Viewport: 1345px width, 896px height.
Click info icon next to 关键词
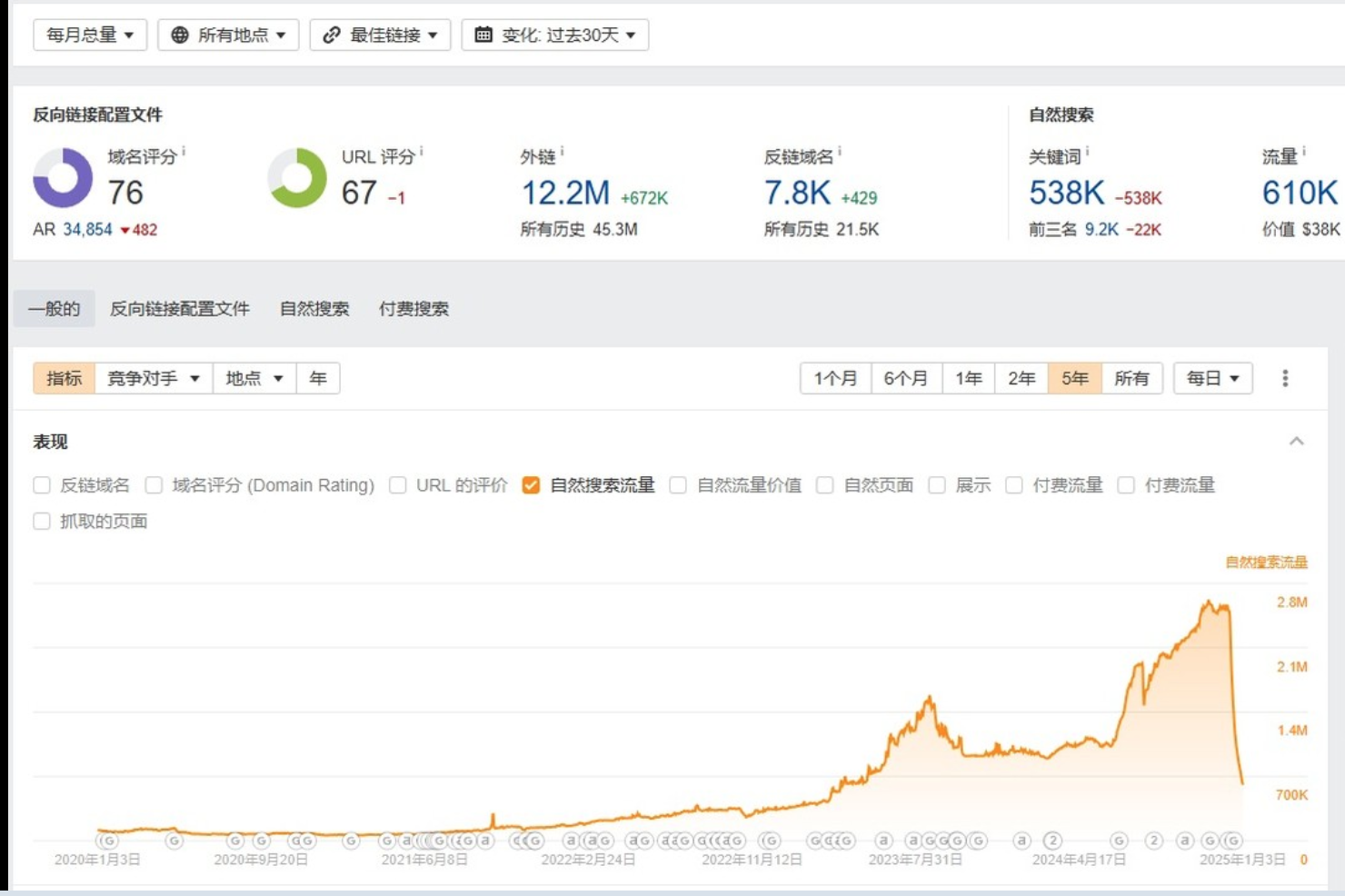coord(1088,151)
